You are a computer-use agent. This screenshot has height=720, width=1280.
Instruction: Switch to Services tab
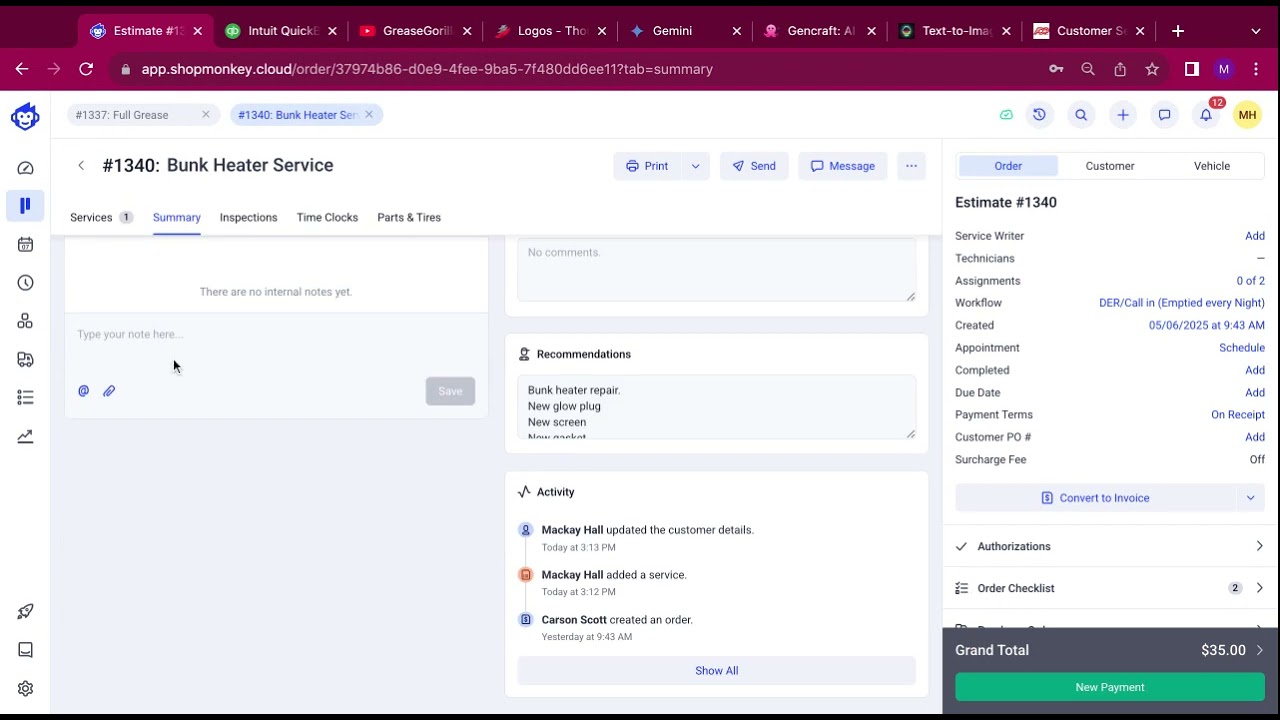pyautogui.click(x=101, y=217)
